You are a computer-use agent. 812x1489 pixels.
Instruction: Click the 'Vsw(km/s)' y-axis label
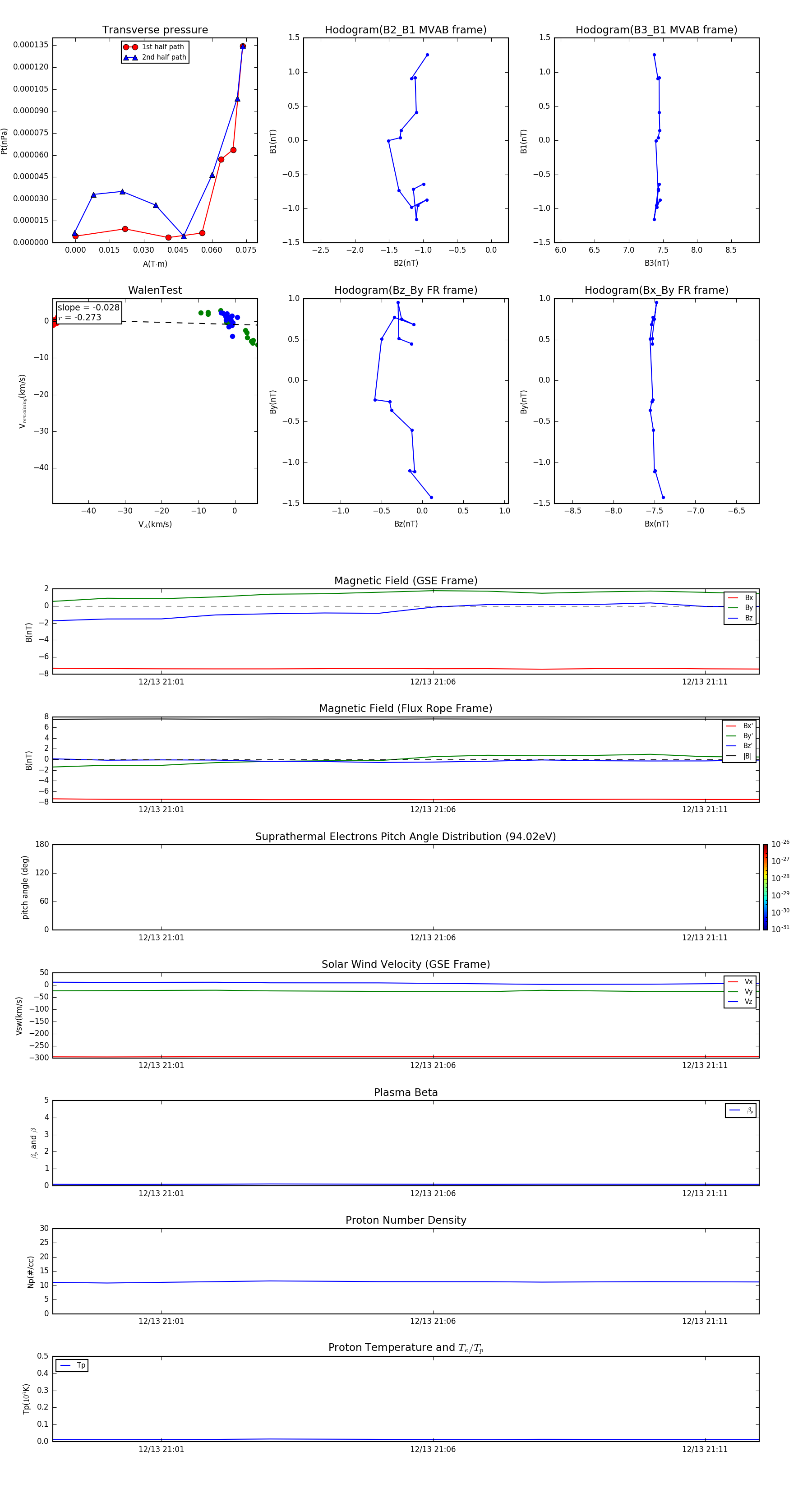[x=19, y=1016]
